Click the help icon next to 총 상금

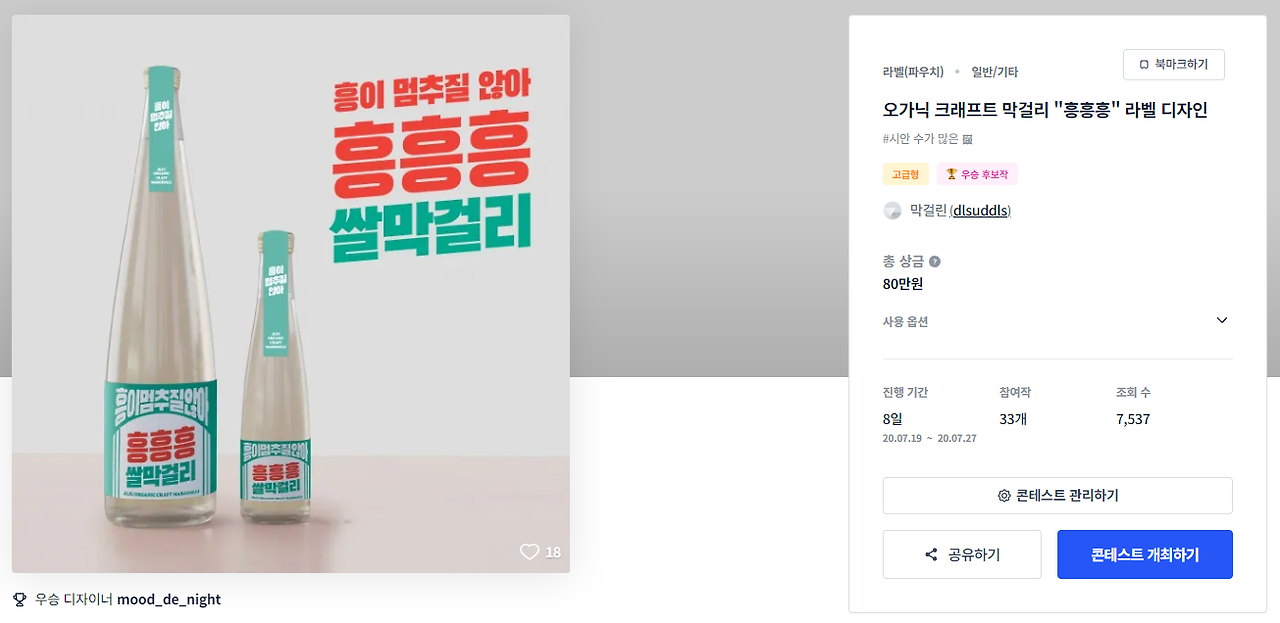[x=935, y=262]
